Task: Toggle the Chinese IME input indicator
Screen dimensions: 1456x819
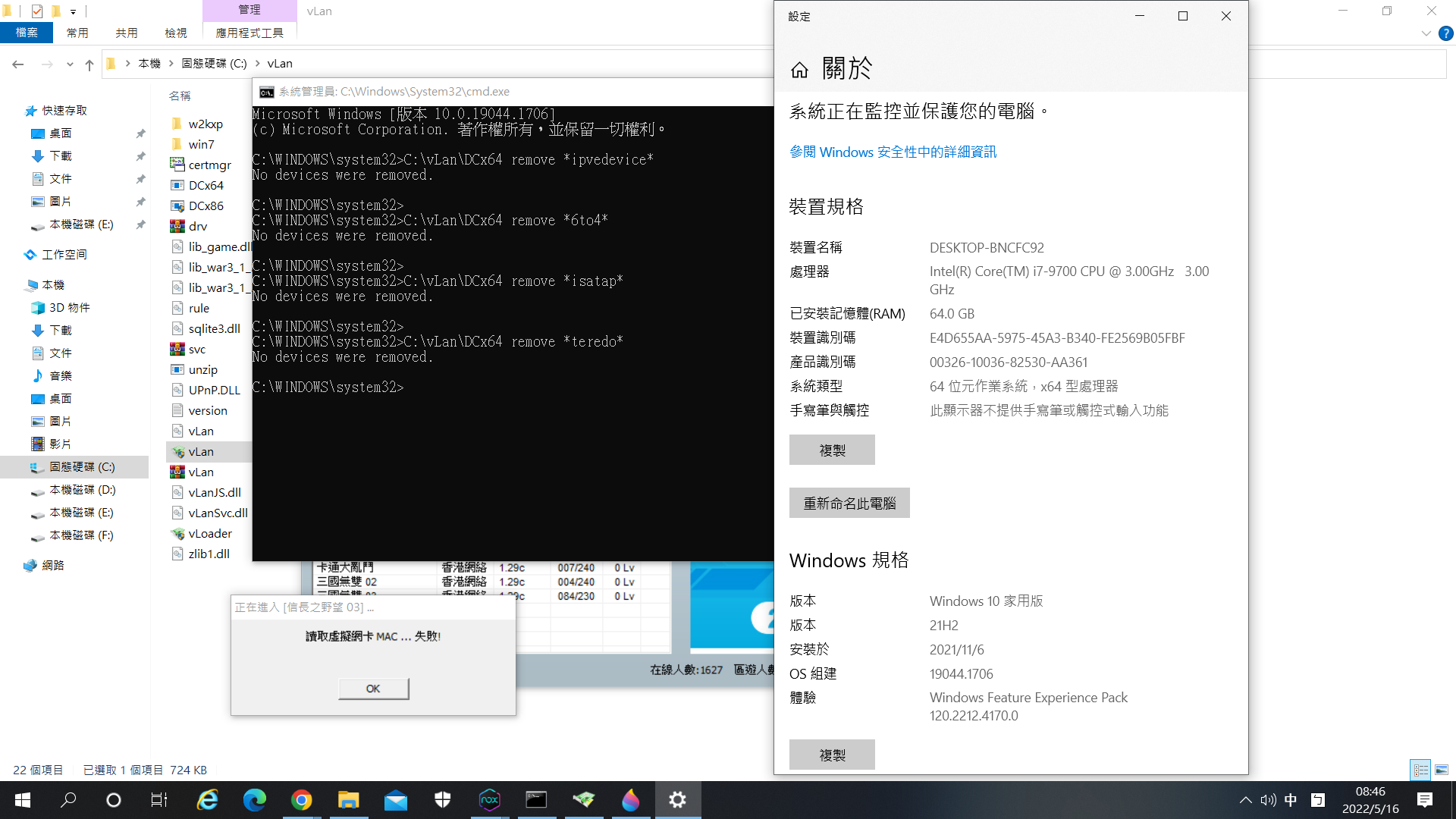Action: point(1291,800)
